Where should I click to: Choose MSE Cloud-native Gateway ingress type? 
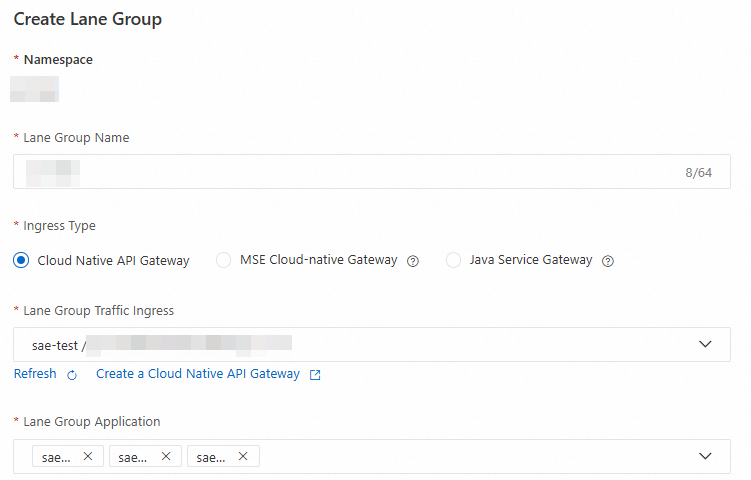coord(223,260)
